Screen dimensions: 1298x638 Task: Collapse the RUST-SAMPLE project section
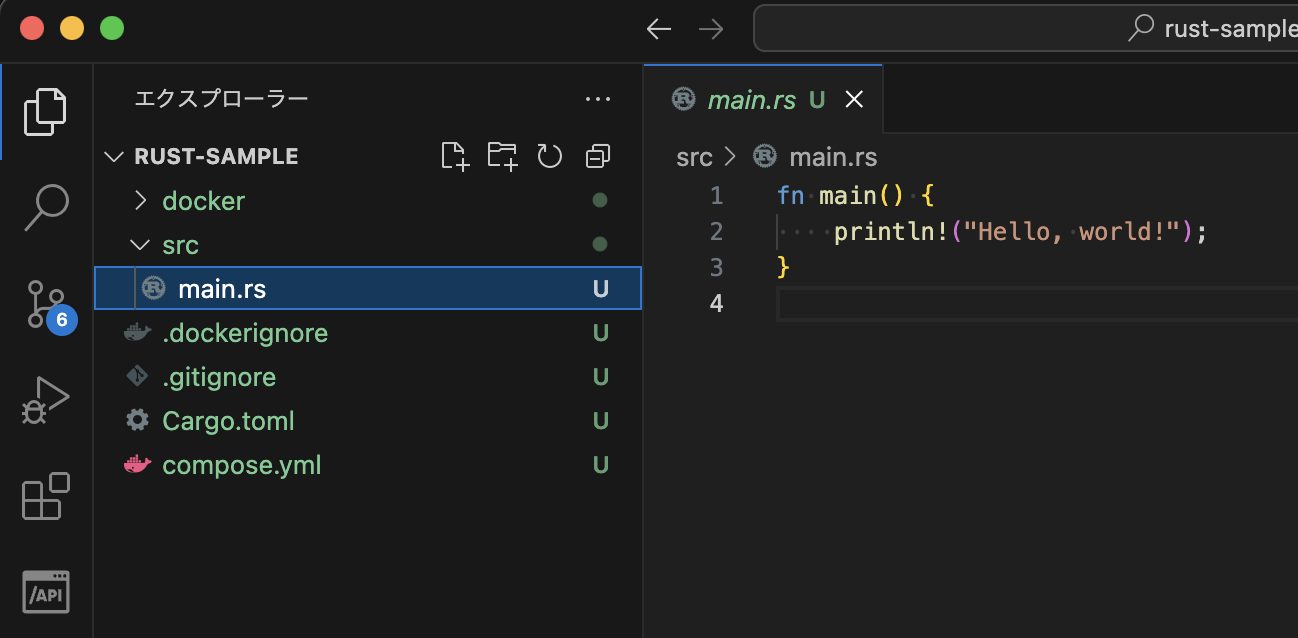[x=216, y=157]
